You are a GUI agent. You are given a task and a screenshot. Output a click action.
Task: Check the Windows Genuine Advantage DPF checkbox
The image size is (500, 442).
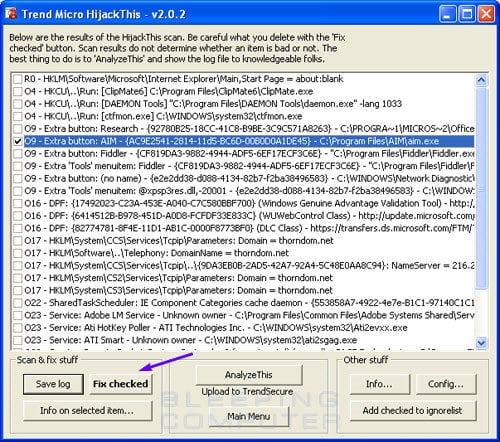click(18, 204)
